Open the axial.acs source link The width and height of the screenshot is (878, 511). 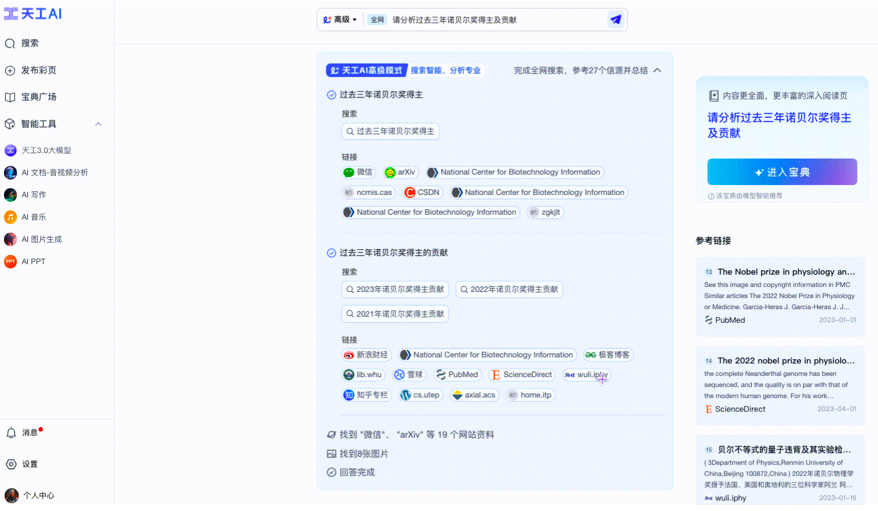[x=474, y=395]
